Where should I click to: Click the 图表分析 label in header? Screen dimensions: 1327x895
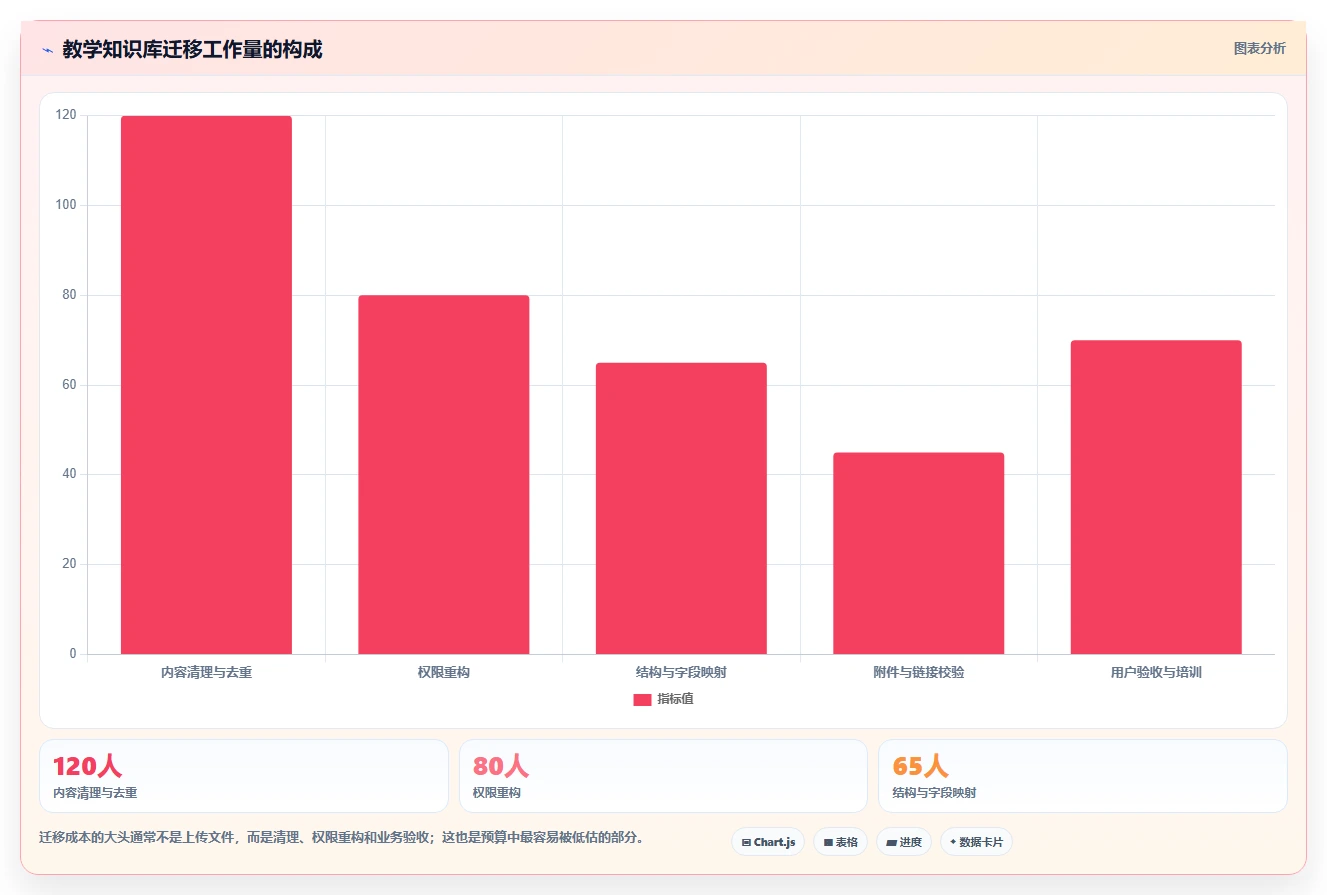[1259, 48]
